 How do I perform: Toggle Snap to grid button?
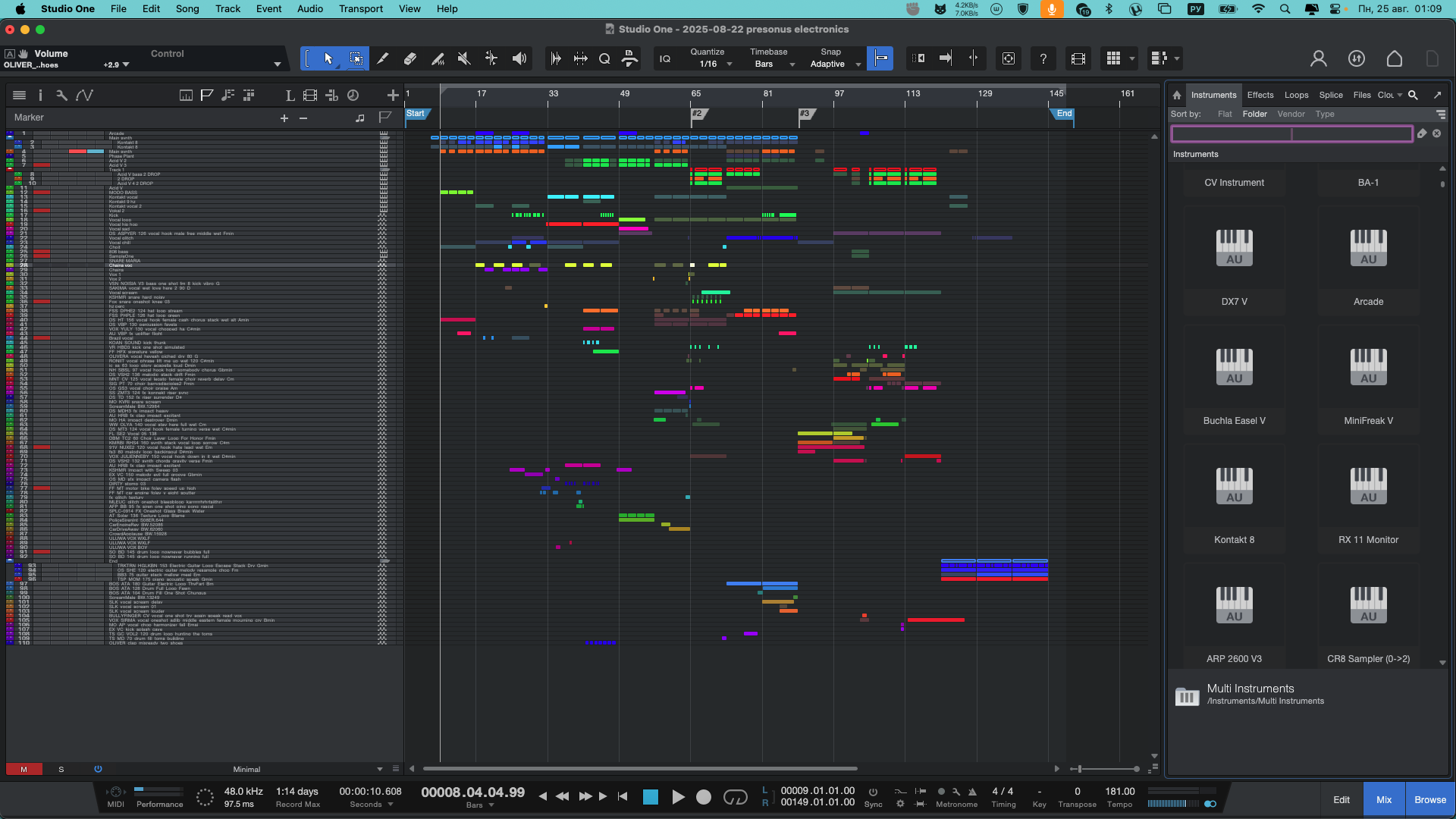coord(880,58)
